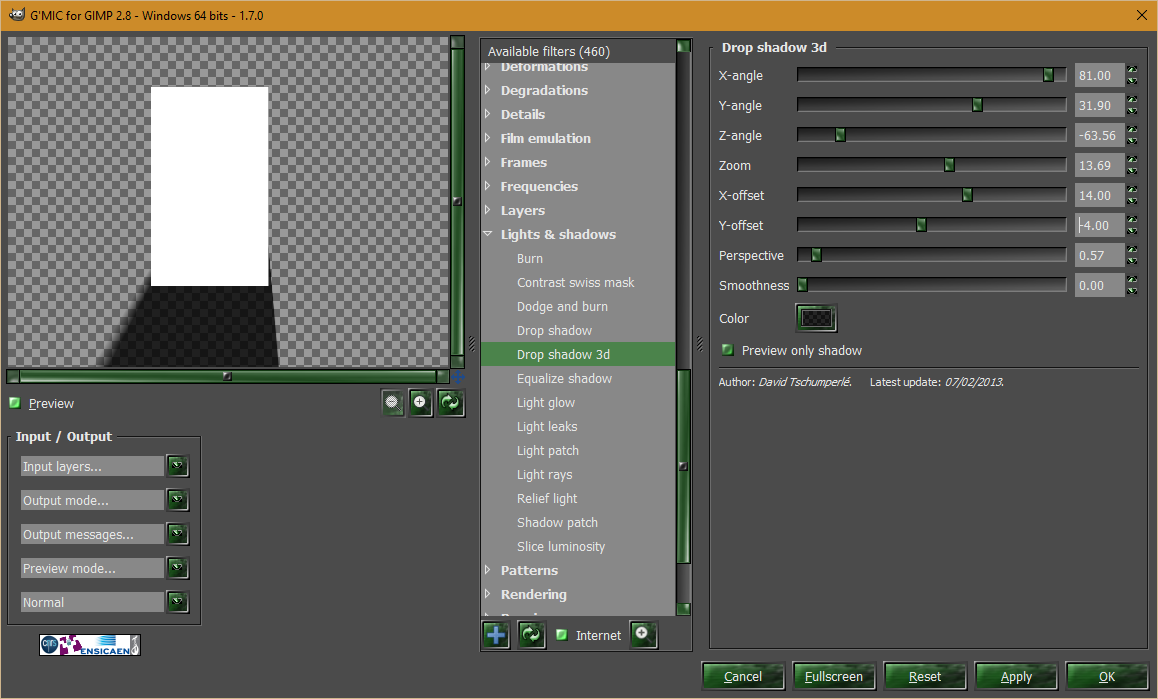
Task: Click the X-angle spinner arrows
Action: (x=1132, y=75)
